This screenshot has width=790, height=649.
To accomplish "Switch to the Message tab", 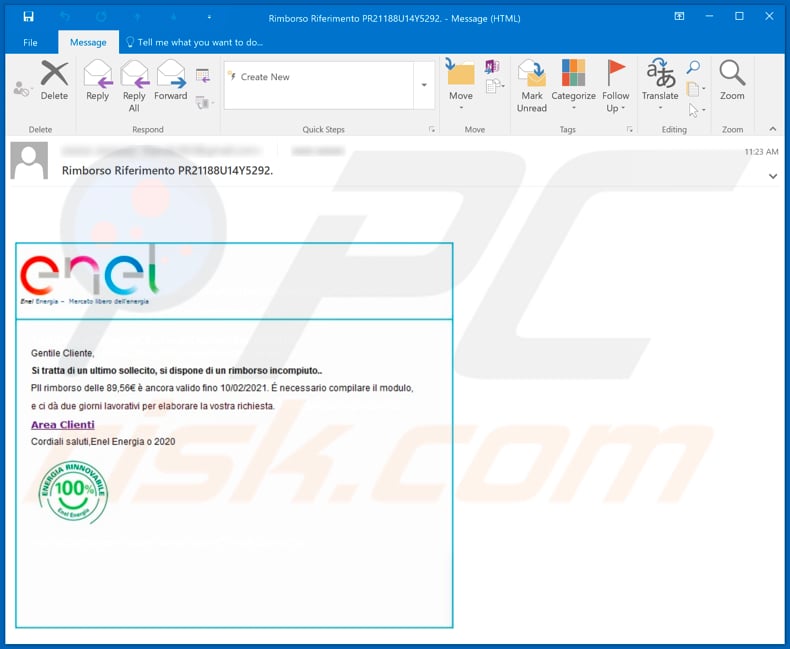I will (88, 42).
